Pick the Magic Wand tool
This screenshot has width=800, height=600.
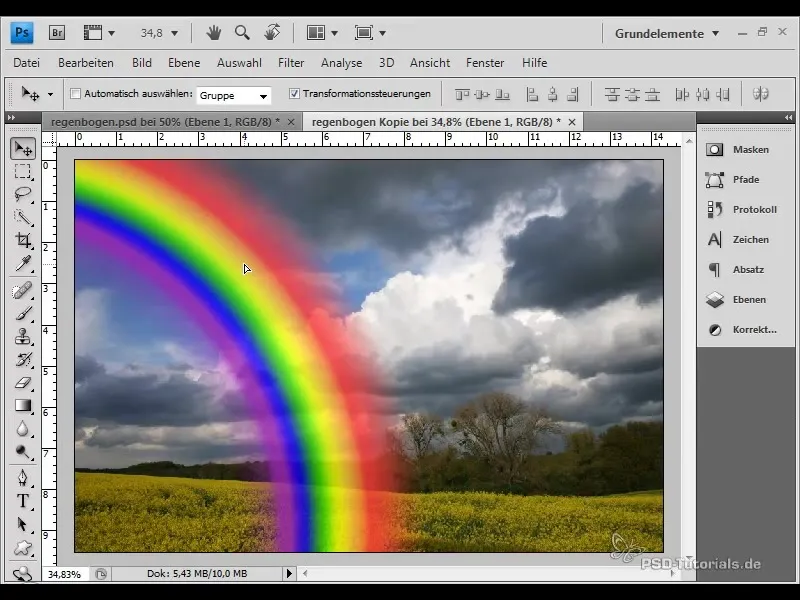point(23,217)
